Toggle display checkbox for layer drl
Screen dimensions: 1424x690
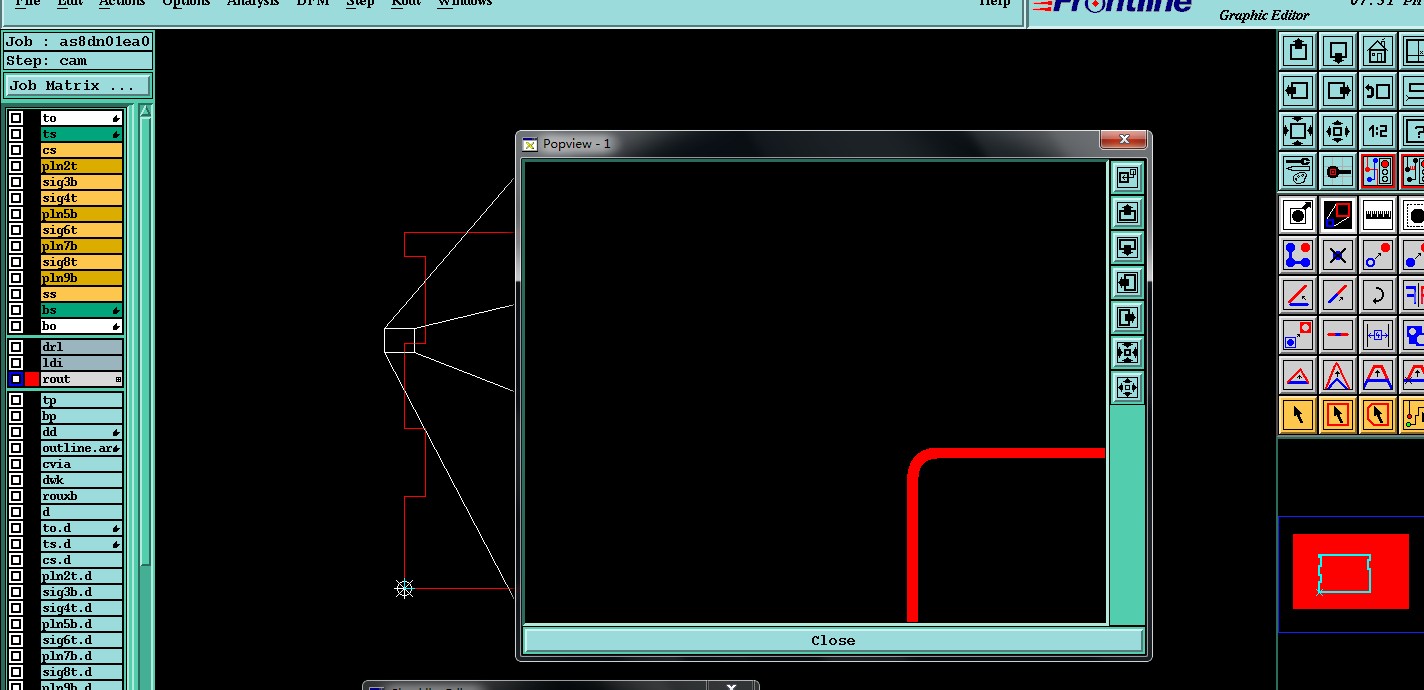point(16,347)
